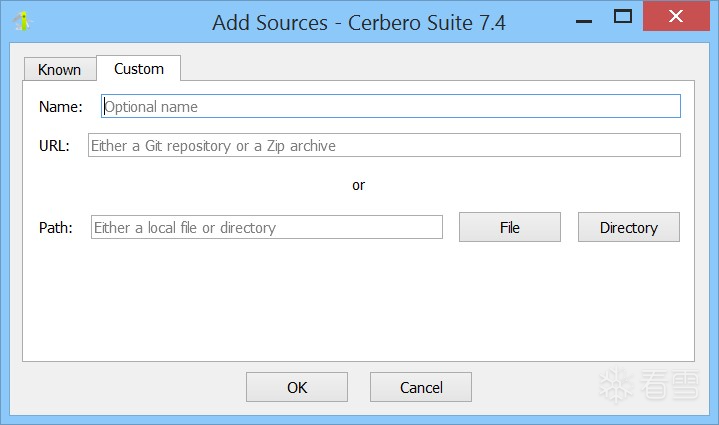Confirm with the OK button
719x425 pixels.
(296, 387)
